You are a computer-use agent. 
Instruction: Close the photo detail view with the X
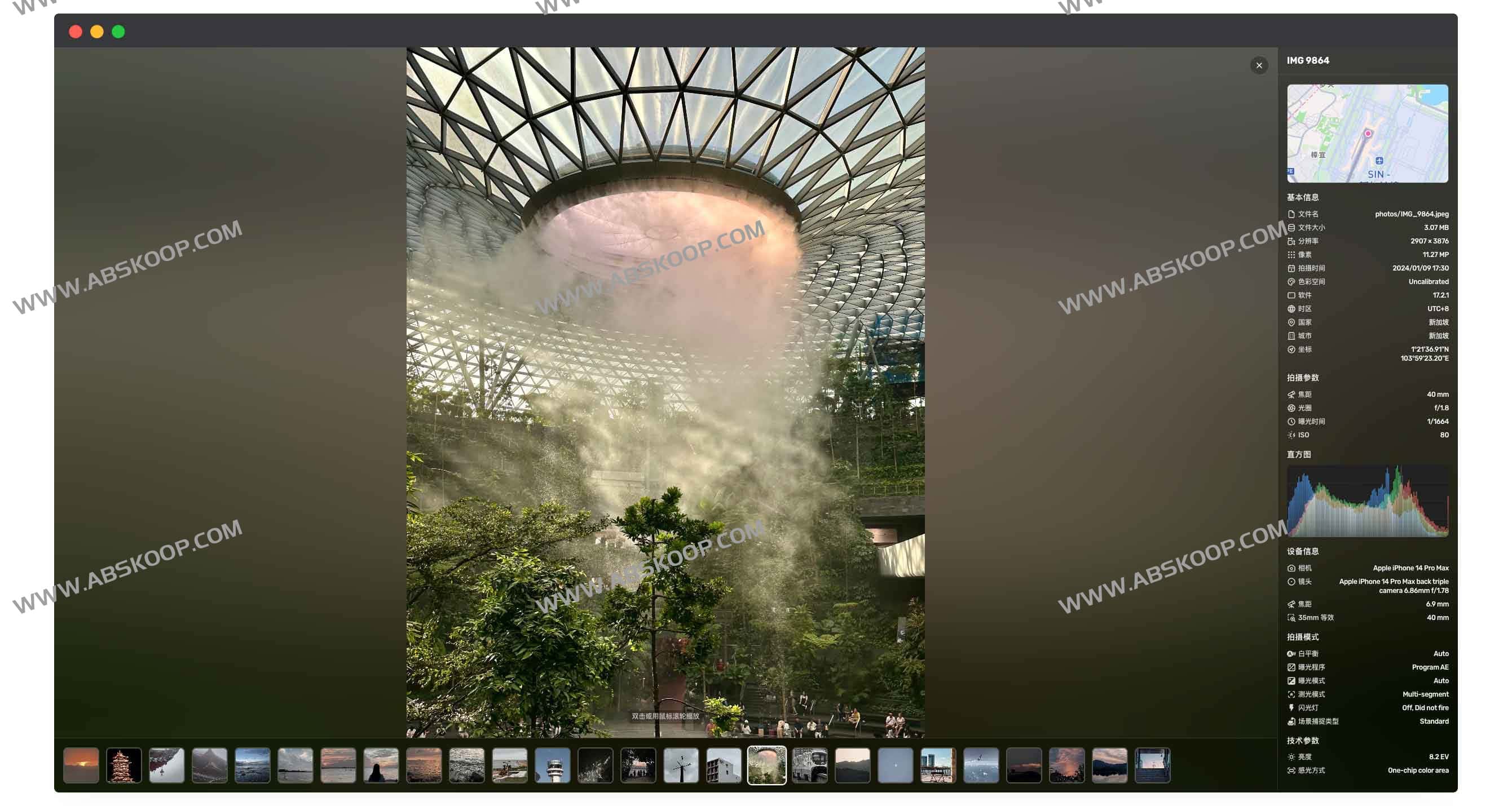[1259, 65]
